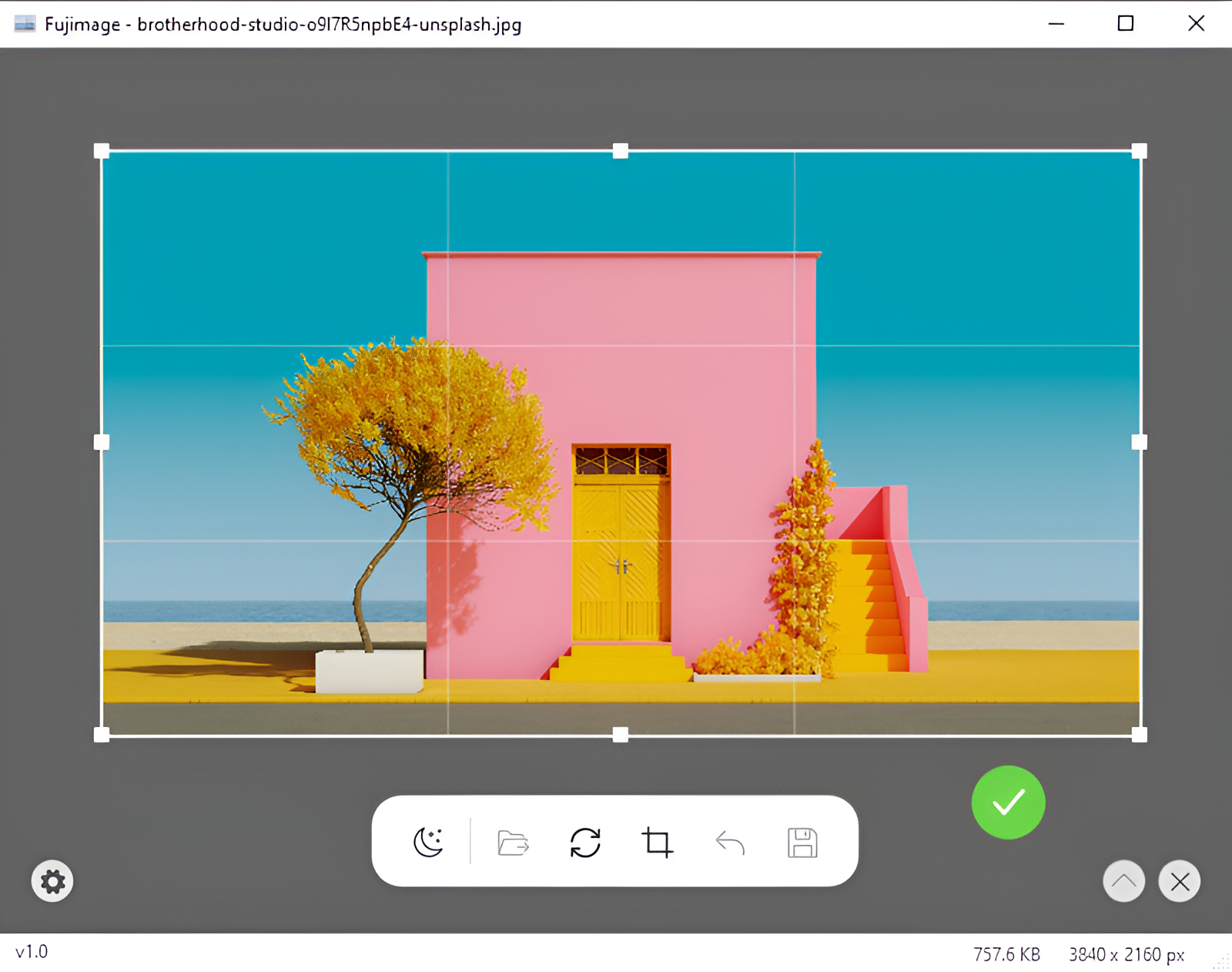This screenshot has height=972, width=1232.
Task: Click the yellow door in the image
Action: coord(621,558)
